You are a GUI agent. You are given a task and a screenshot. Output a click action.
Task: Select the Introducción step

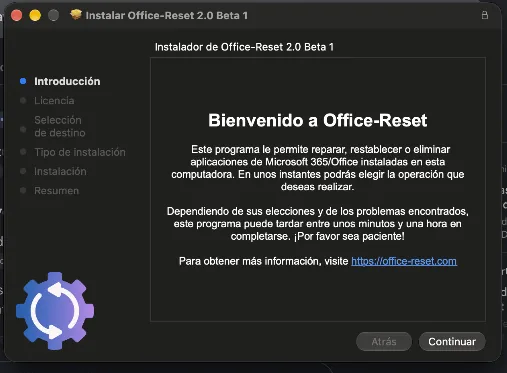[67, 81]
